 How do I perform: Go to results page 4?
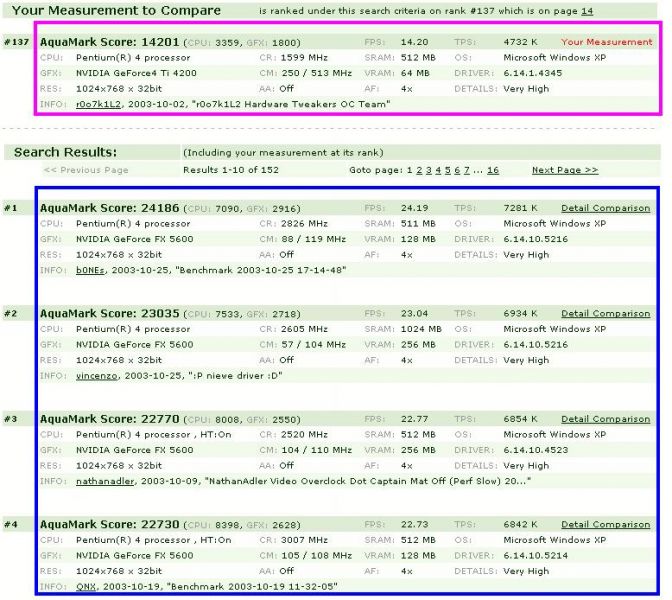tap(438, 170)
